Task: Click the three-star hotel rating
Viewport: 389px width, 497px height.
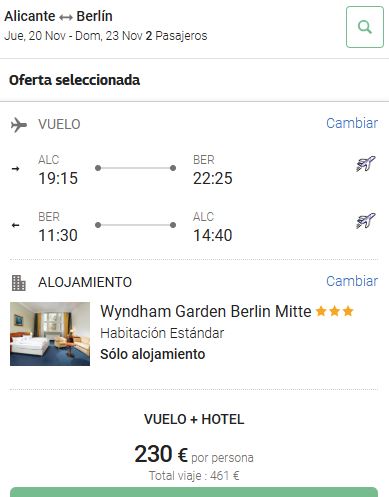Action: pyautogui.click(x=334, y=311)
